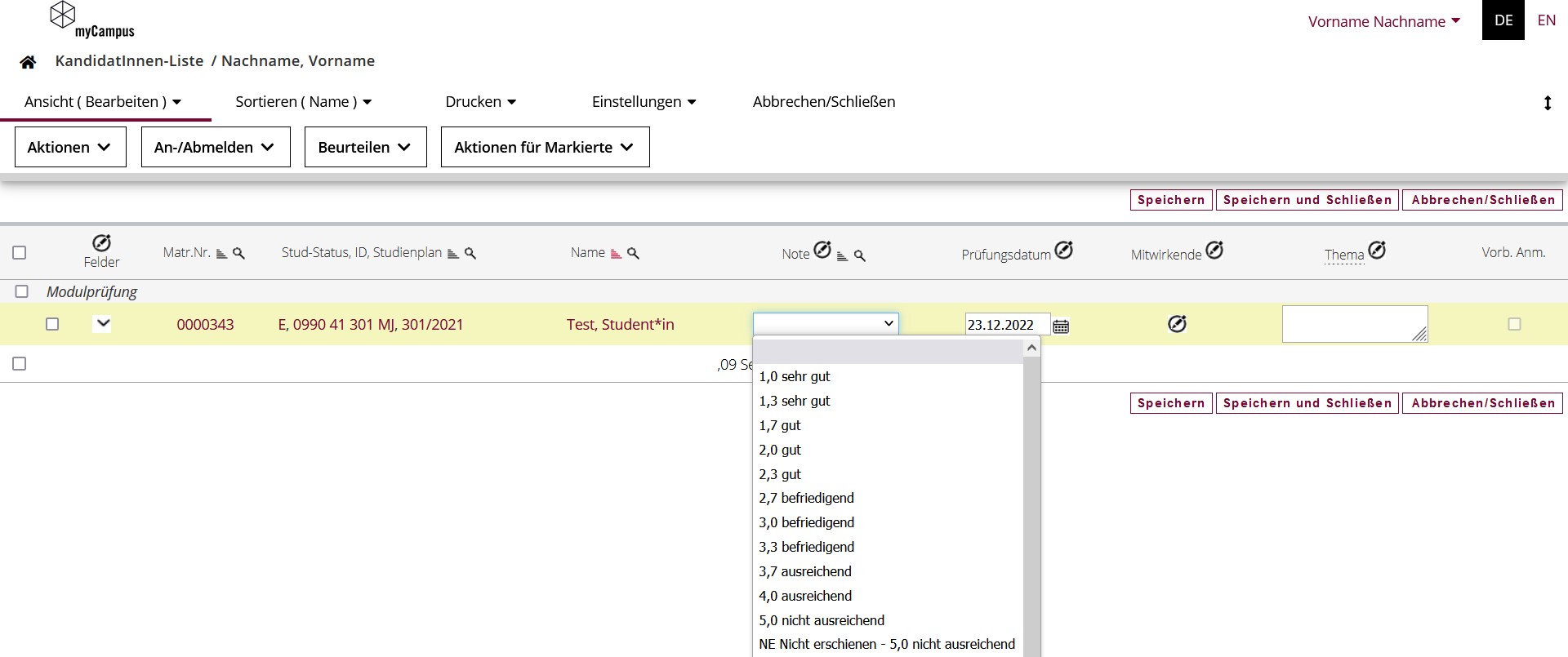Sort by Note column icon
1568x657 pixels.
842,256
